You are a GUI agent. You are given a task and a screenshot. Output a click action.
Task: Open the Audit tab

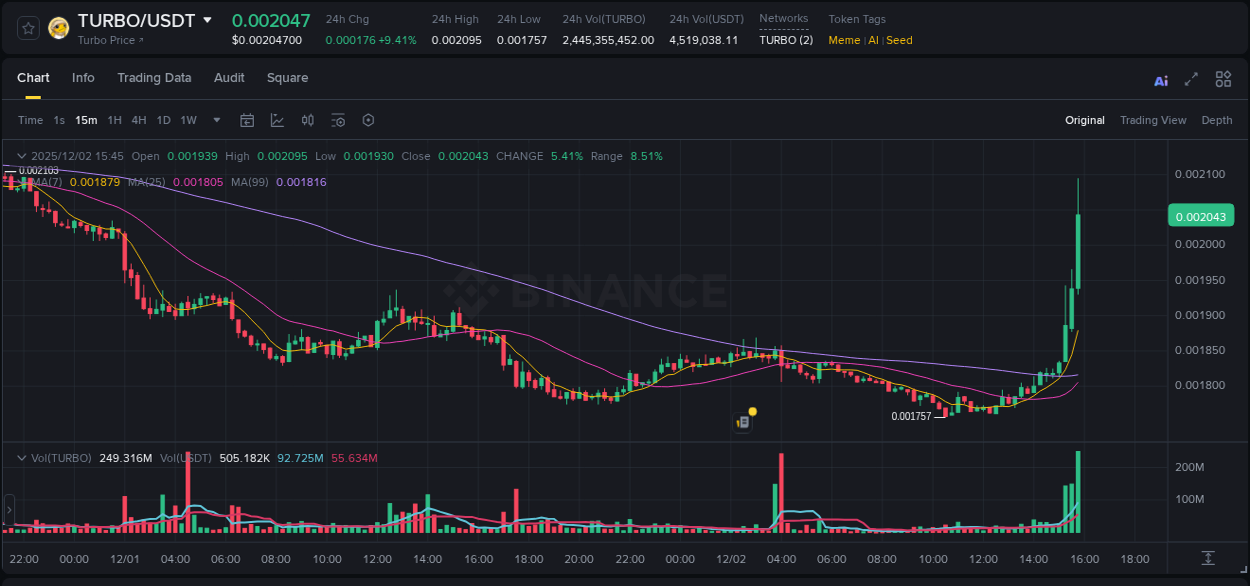click(x=229, y=78)
